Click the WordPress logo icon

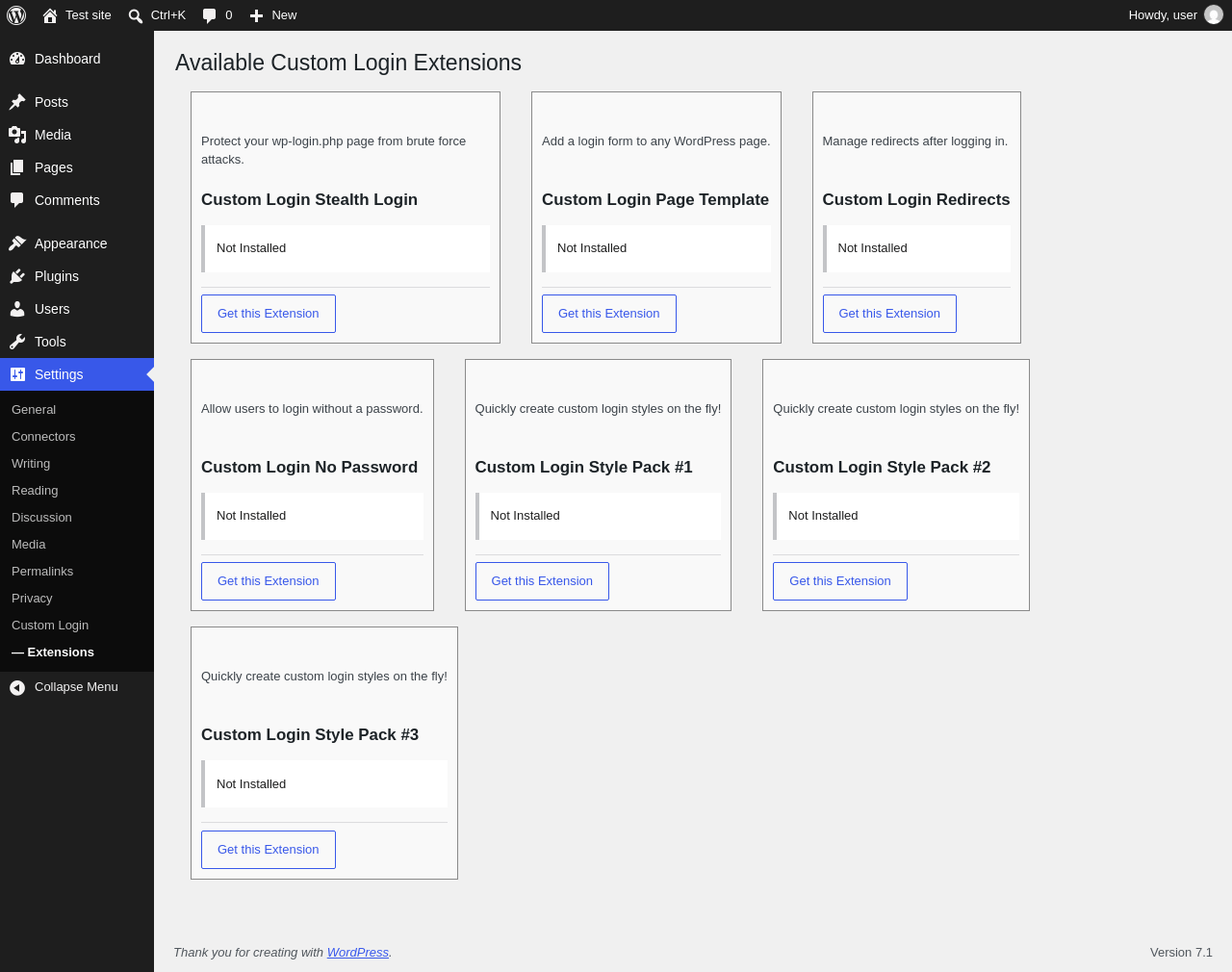(16, 15)
